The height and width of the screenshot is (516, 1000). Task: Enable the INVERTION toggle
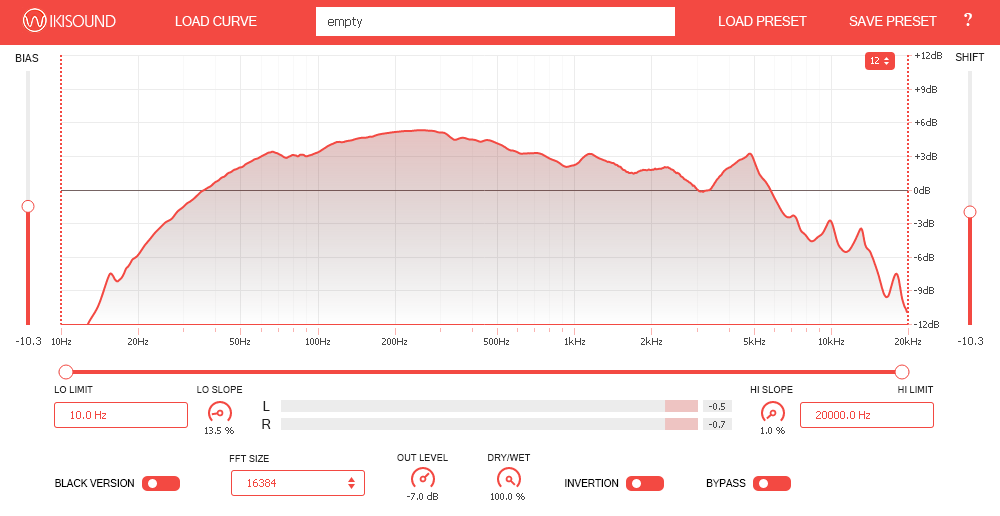point(645,484)
